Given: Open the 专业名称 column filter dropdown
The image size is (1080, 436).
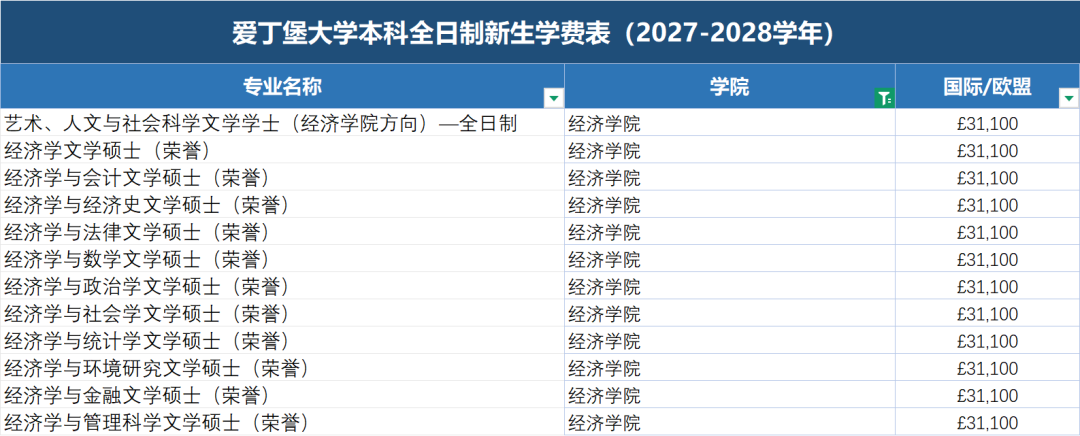Looking at the screenshot, I should coord(554,98).
